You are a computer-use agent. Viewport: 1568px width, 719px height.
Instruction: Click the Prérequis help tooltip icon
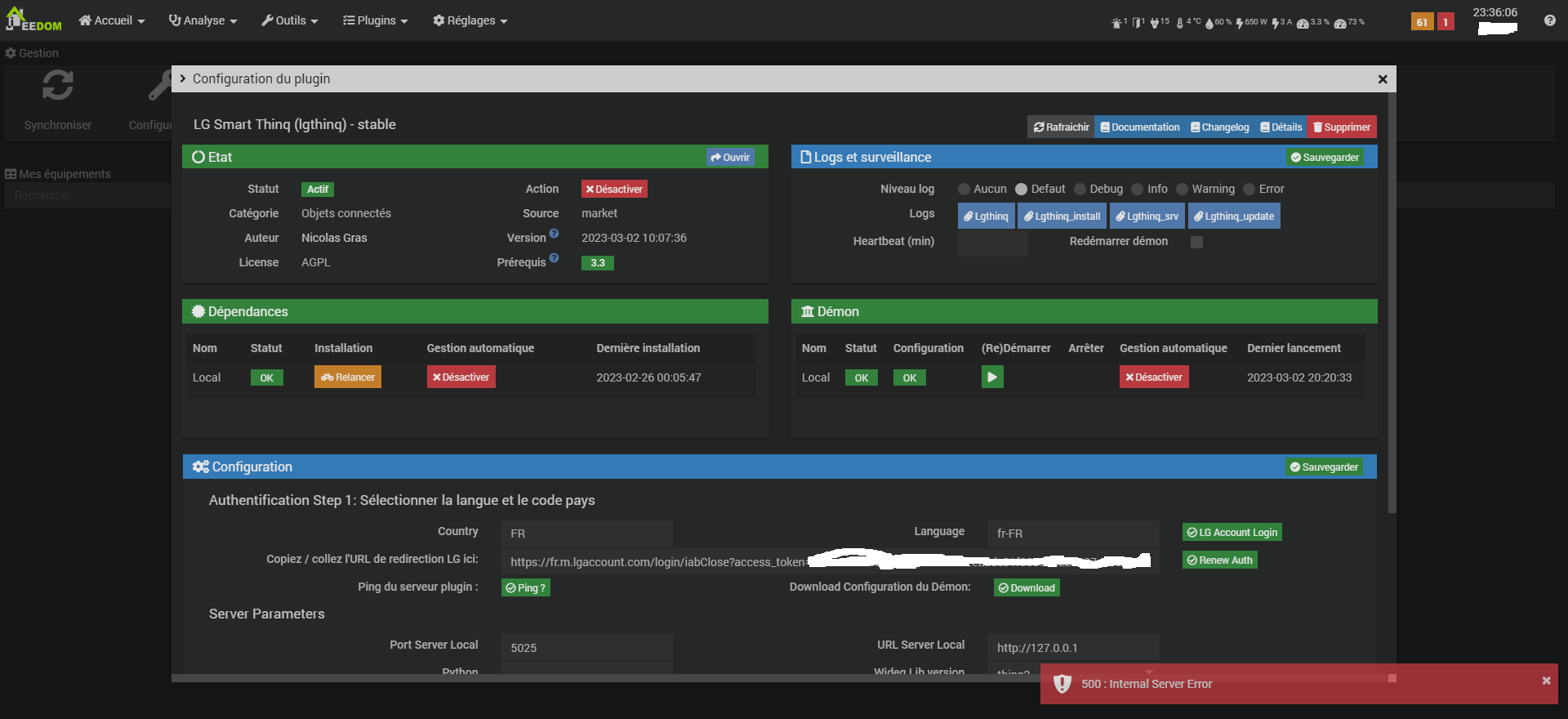point(554,258)
